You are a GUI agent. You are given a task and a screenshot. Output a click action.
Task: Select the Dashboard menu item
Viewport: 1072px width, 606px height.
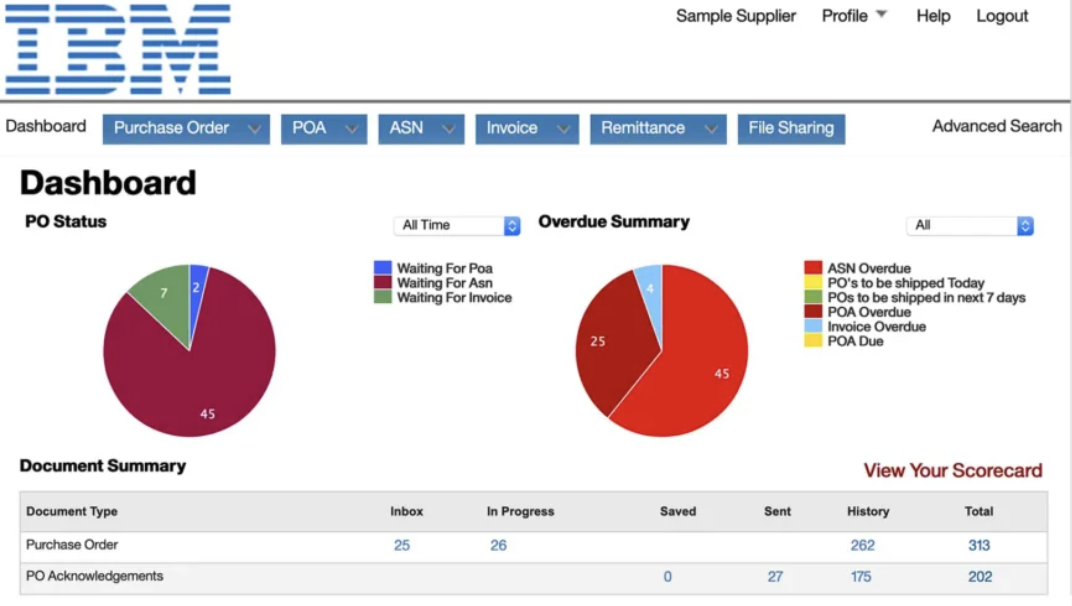pyautogui.click(x=44, y=126)
